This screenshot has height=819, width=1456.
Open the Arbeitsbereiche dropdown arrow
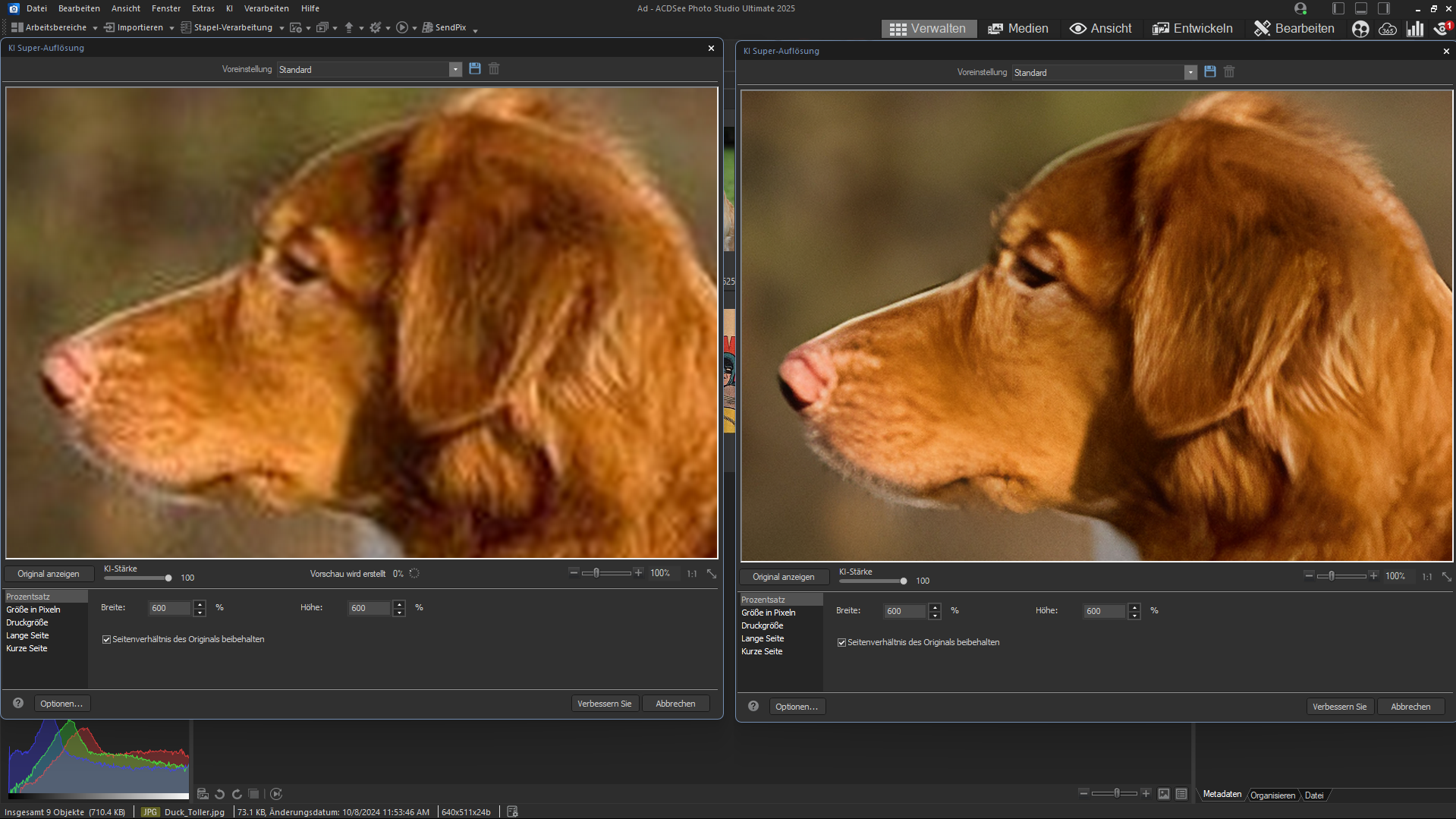coord(95,28)
